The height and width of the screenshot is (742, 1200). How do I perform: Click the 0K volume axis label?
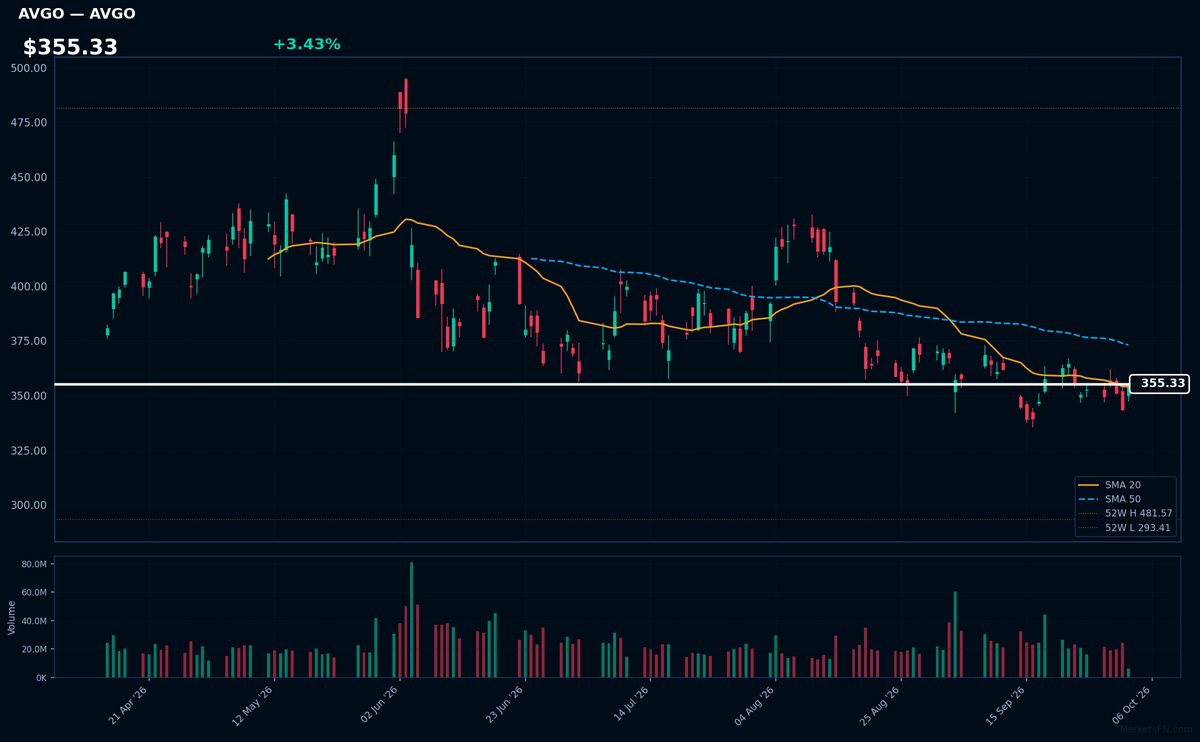[41, 678]
